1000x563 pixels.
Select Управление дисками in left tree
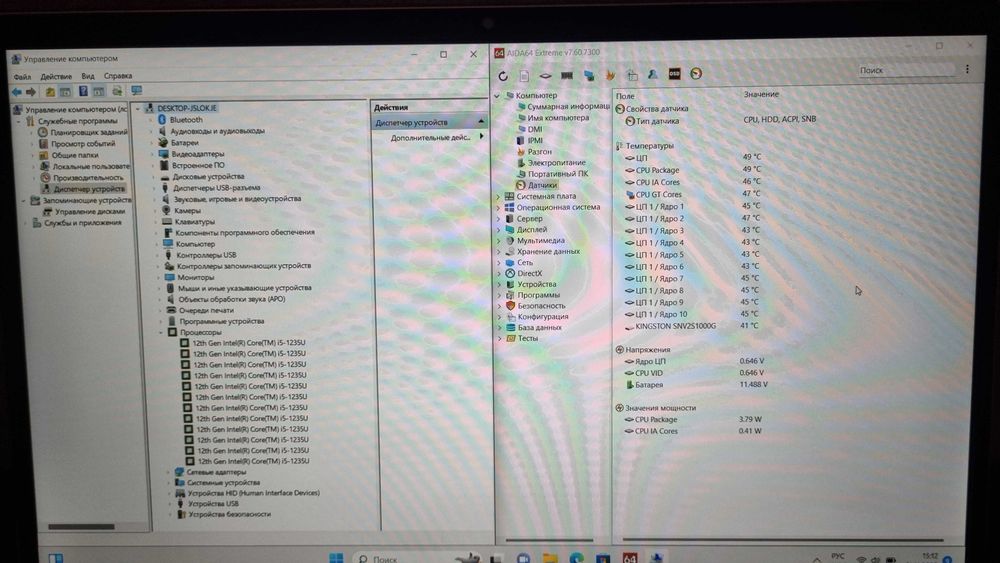[89, 212]
